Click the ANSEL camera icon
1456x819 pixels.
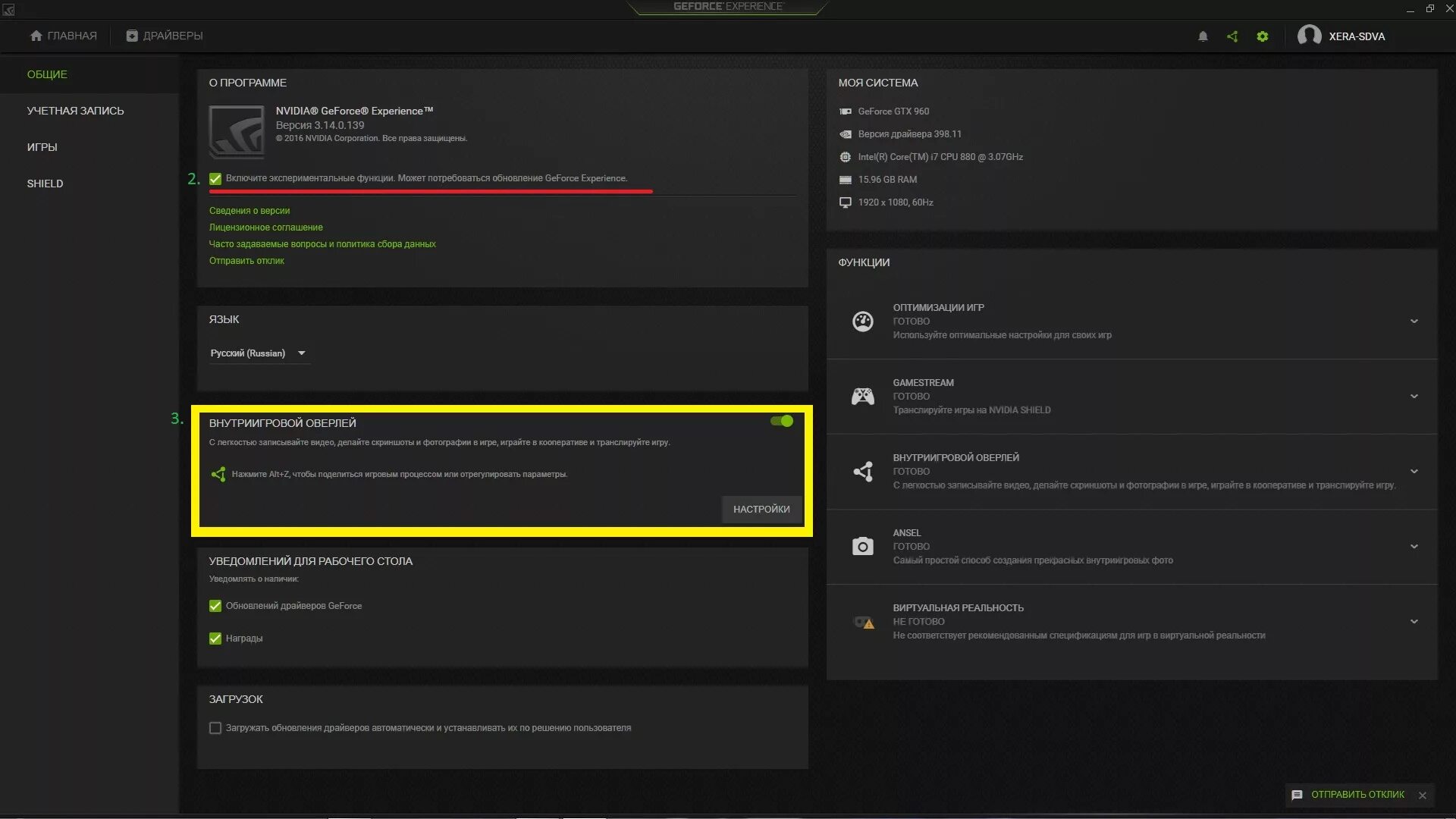click(x=863, y=545)
